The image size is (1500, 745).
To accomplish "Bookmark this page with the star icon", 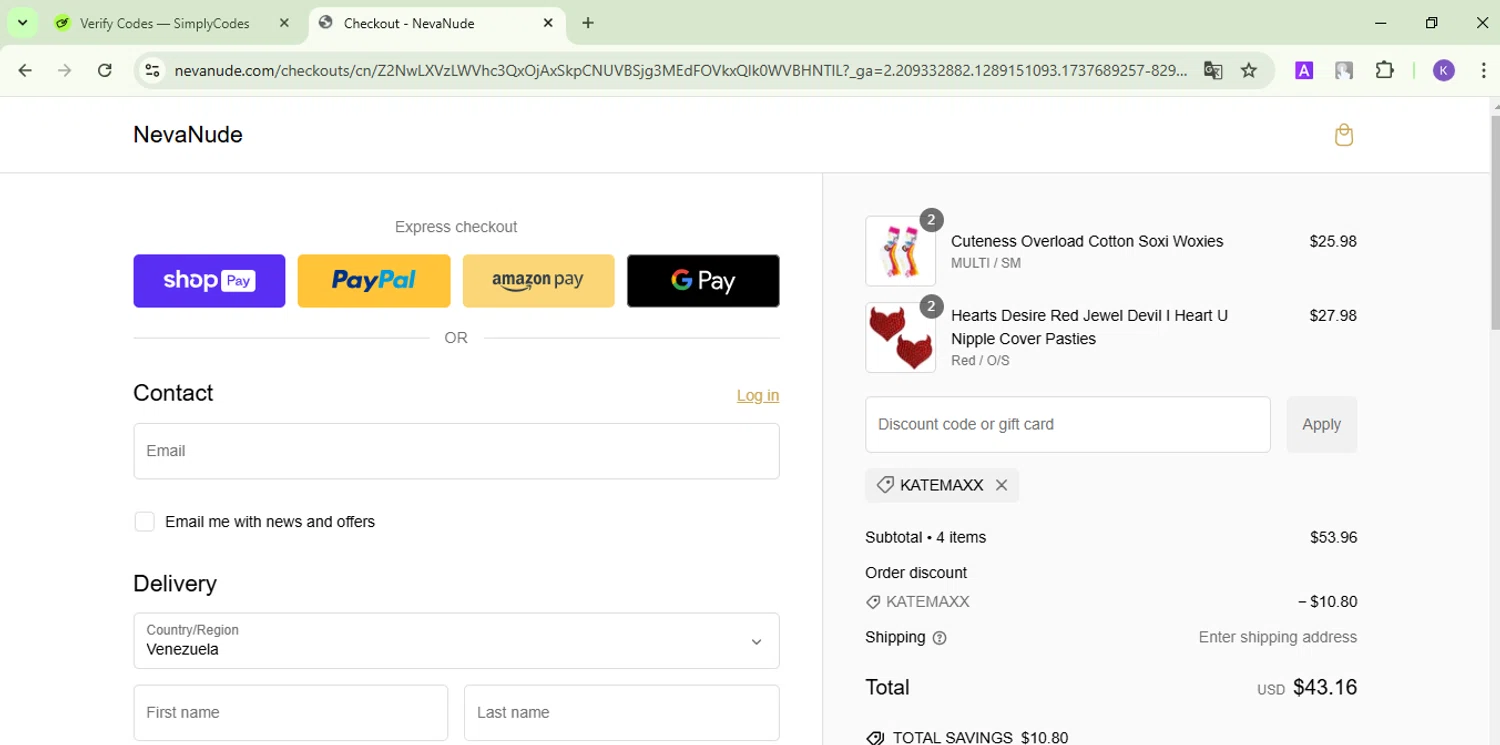I will pyautogui.click(x=1248, y=70).
